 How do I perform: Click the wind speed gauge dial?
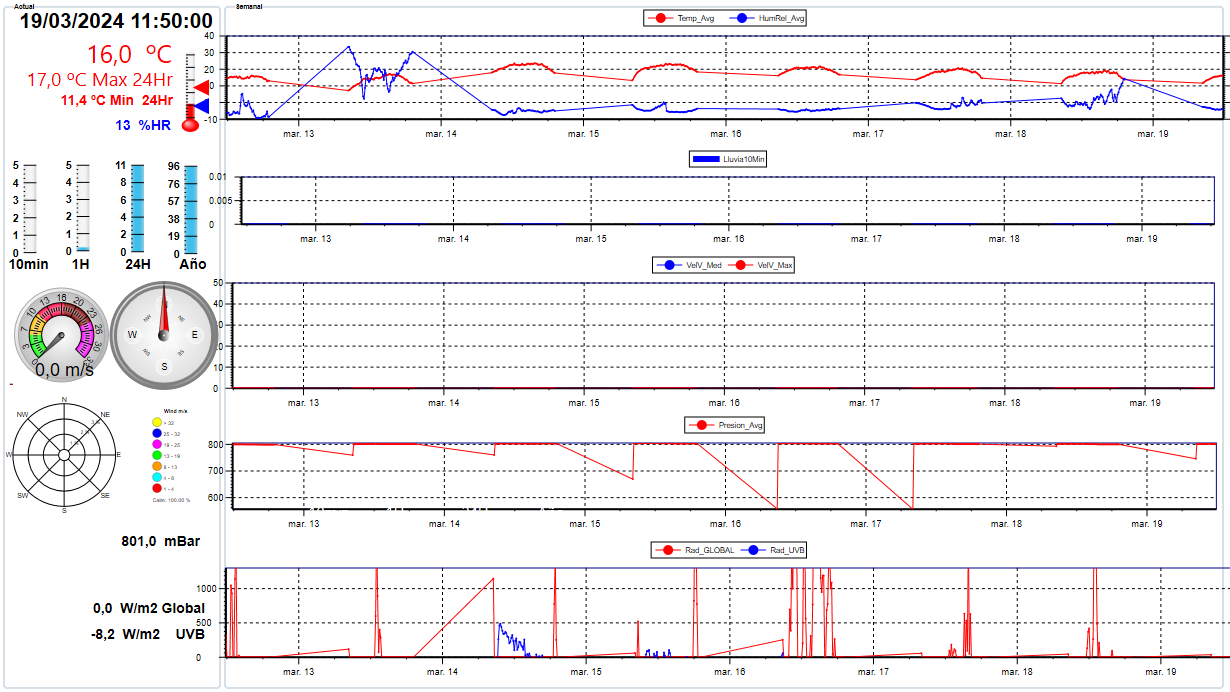(58, 334)
